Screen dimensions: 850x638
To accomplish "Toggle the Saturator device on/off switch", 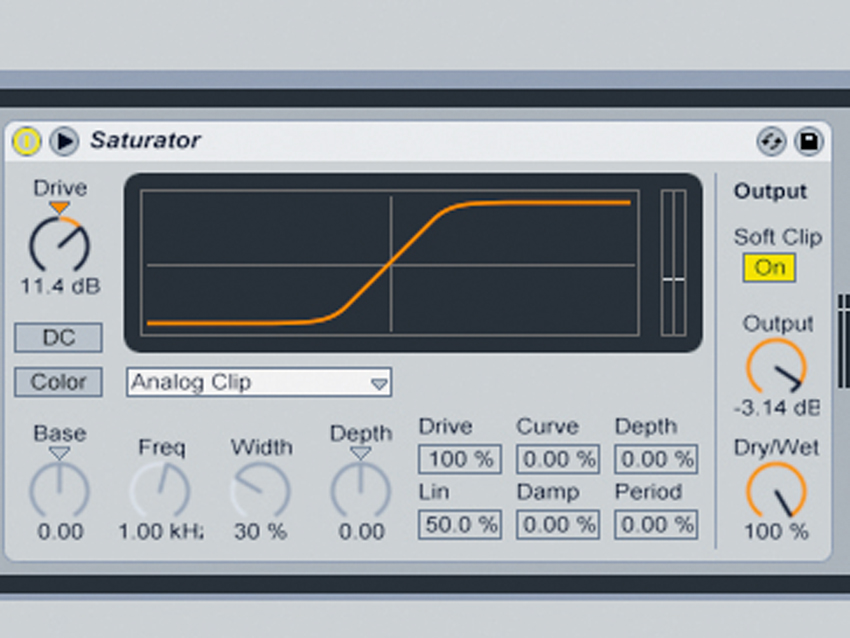I will pos(27,142).
